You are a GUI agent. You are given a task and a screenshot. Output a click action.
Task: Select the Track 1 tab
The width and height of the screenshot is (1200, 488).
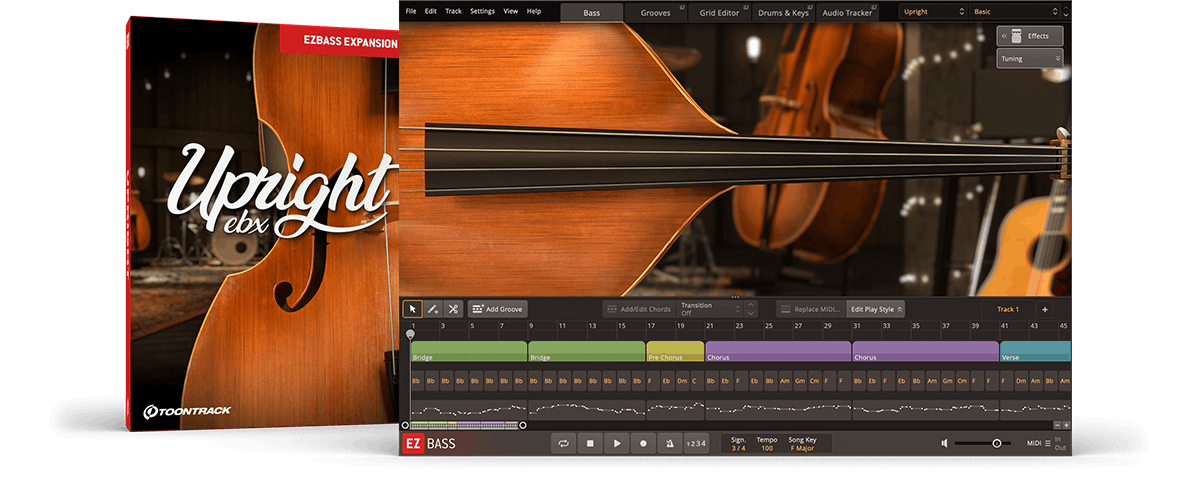point(1007,309)
